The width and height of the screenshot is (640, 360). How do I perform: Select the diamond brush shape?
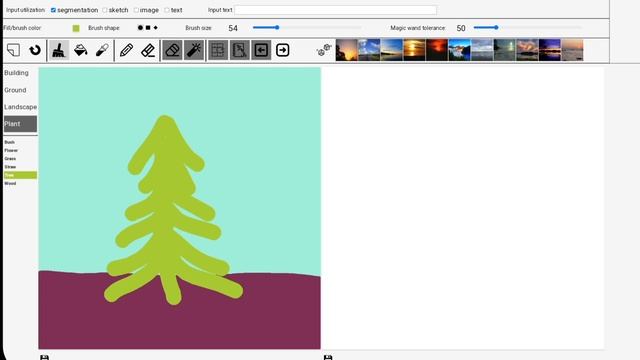pos(156,28)
